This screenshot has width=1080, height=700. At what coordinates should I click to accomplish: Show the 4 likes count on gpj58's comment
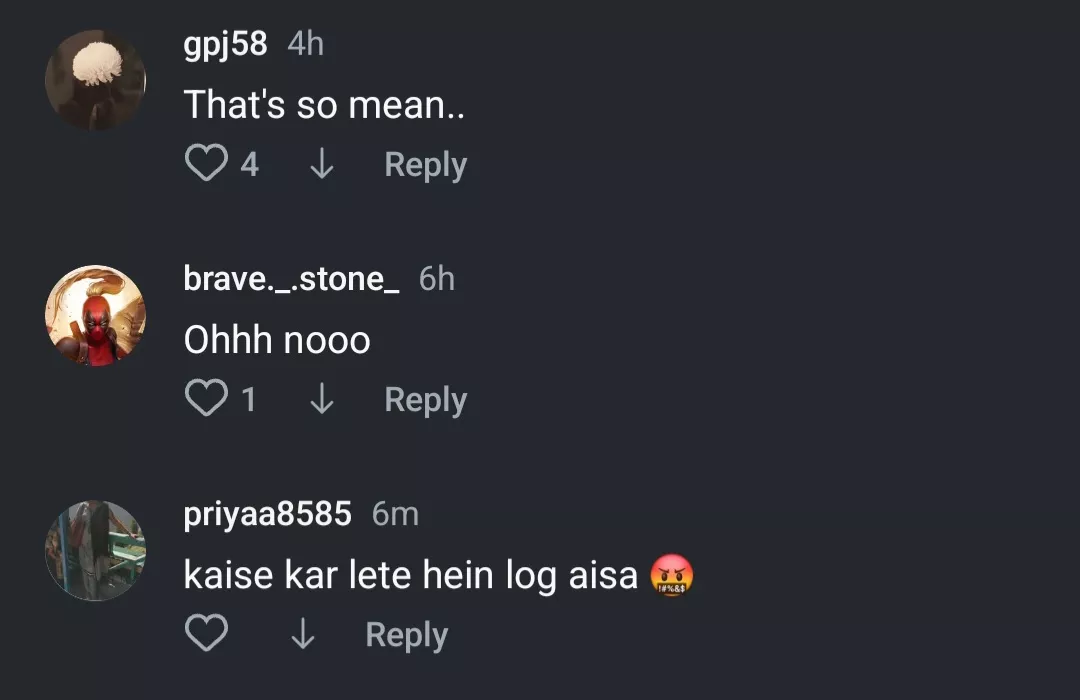click(249, 164)
